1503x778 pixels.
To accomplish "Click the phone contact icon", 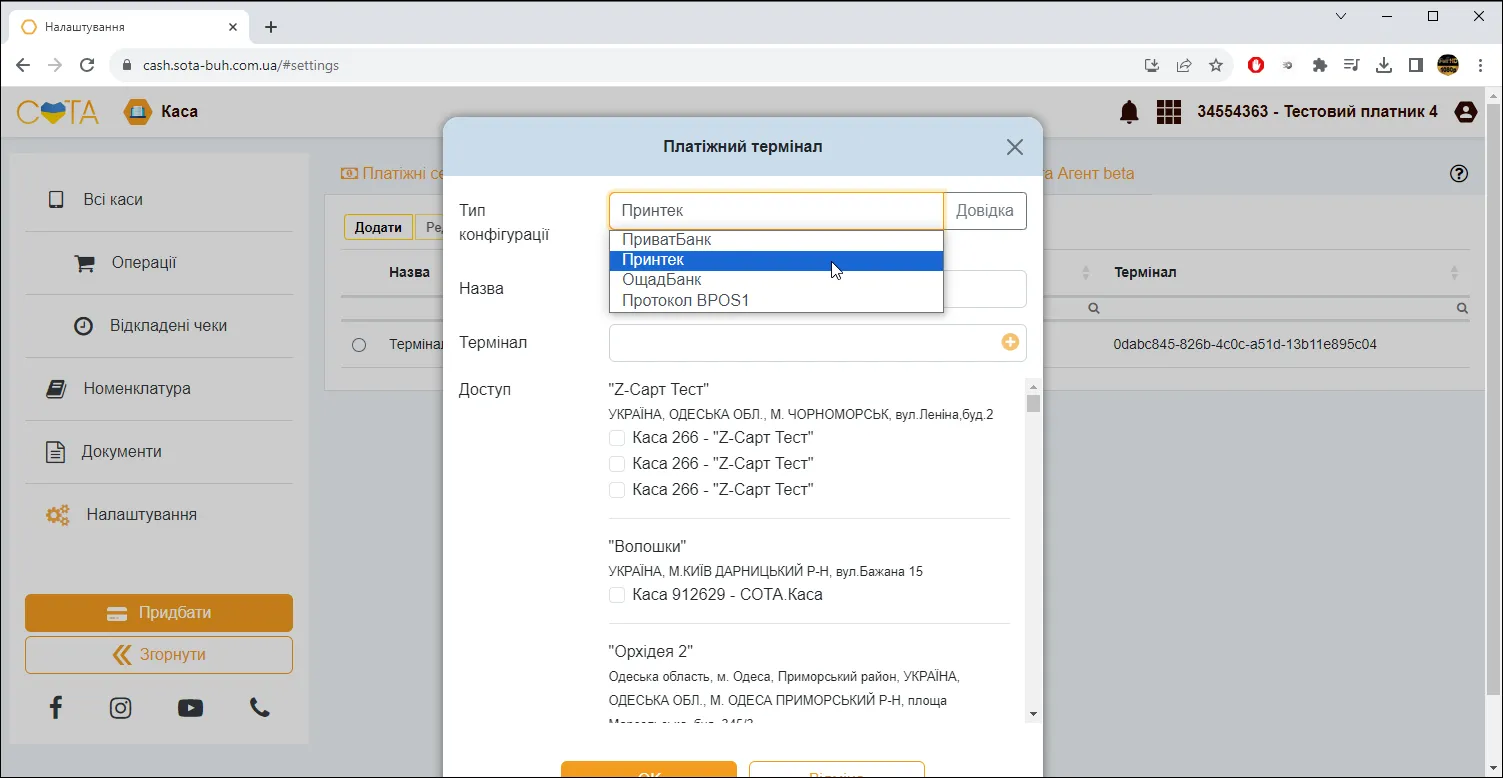I will coord(260,708).
